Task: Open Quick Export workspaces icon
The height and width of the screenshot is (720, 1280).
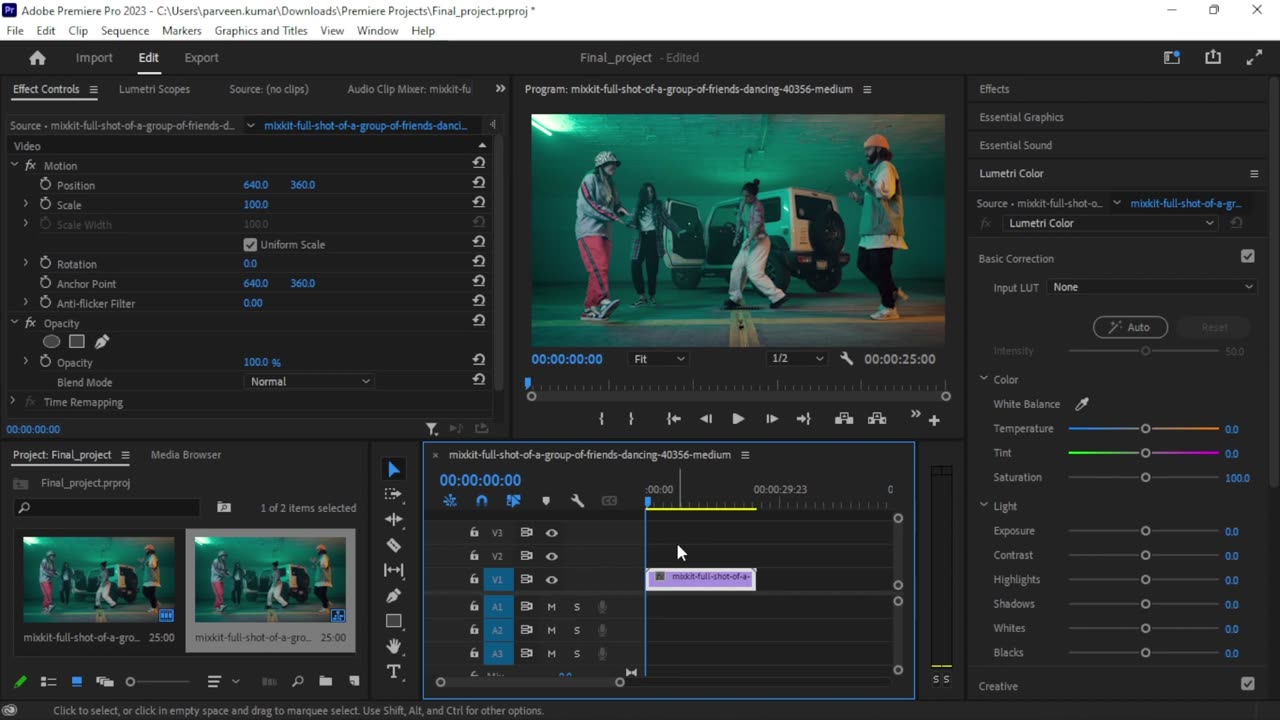Action: pos(1172,58)
